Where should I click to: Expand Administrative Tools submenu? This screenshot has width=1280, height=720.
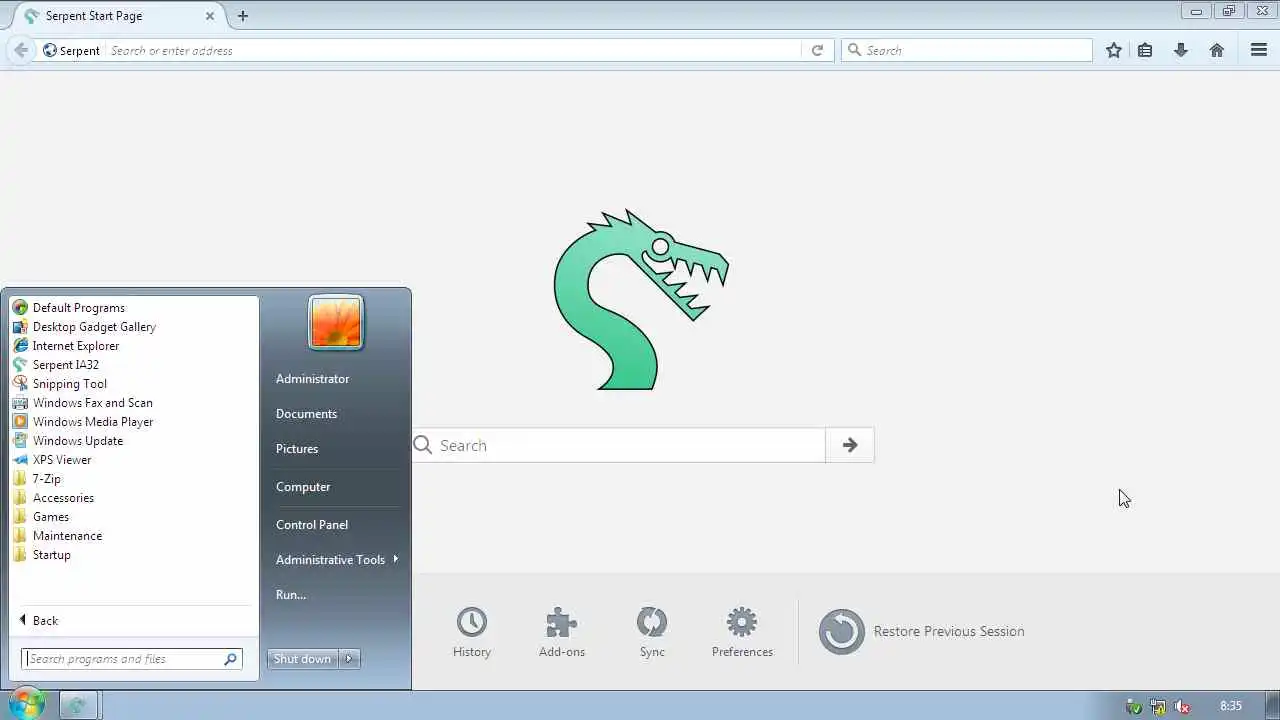click(336, 560)
